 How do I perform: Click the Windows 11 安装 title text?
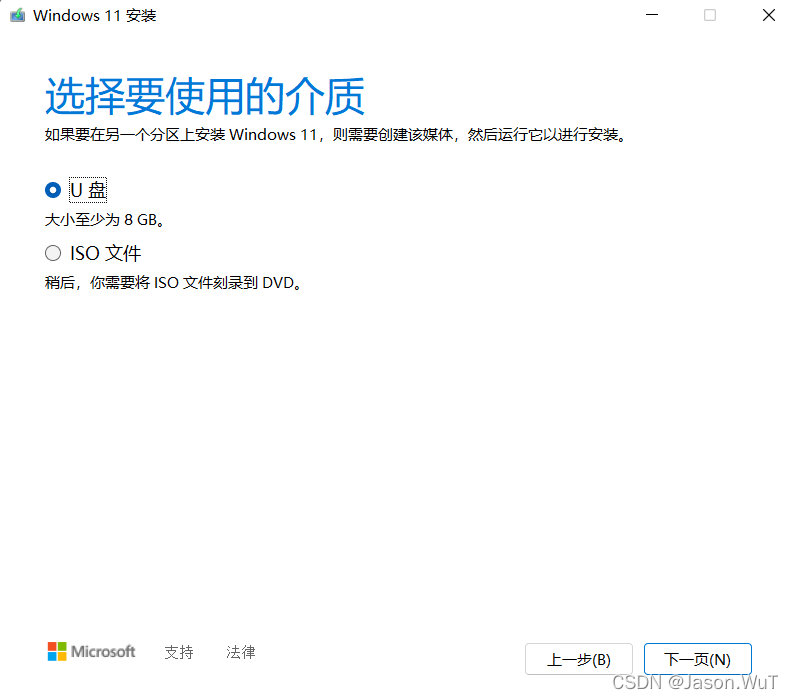click(x=95, y=16)
